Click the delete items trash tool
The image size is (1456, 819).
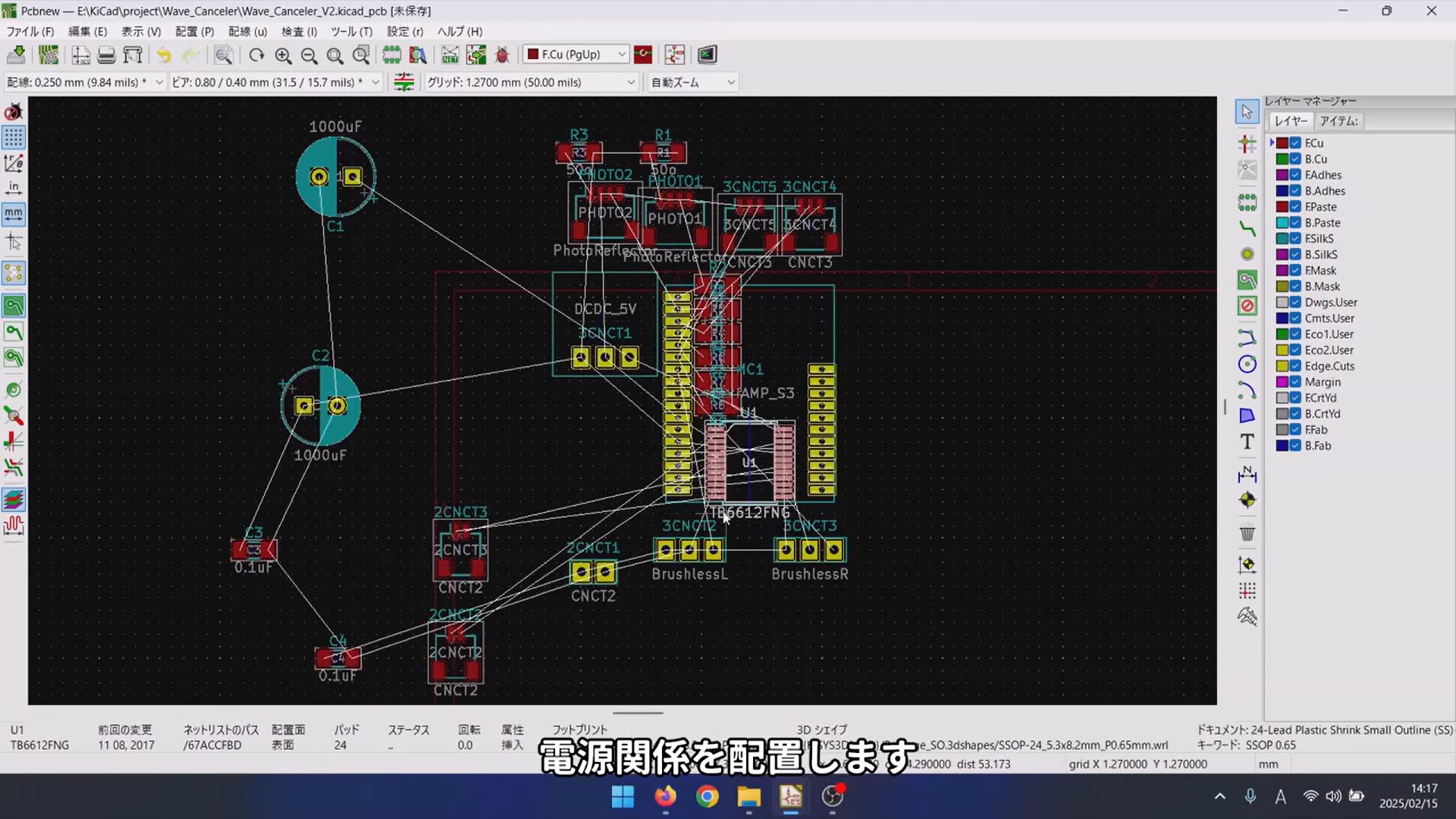pyautogui.click(x=1247, y=533)
